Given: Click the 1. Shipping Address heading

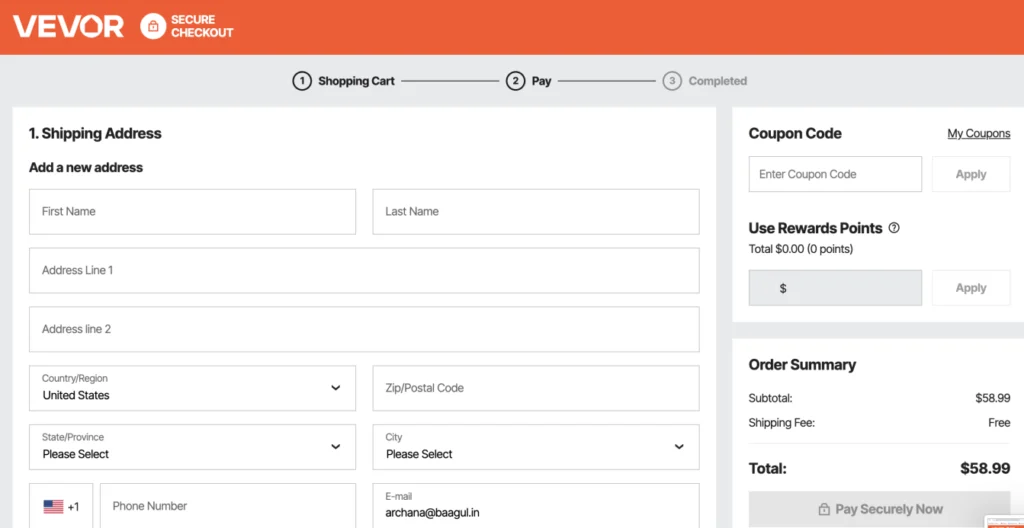Looking at the screenshot, I should (x=95, y=133).
